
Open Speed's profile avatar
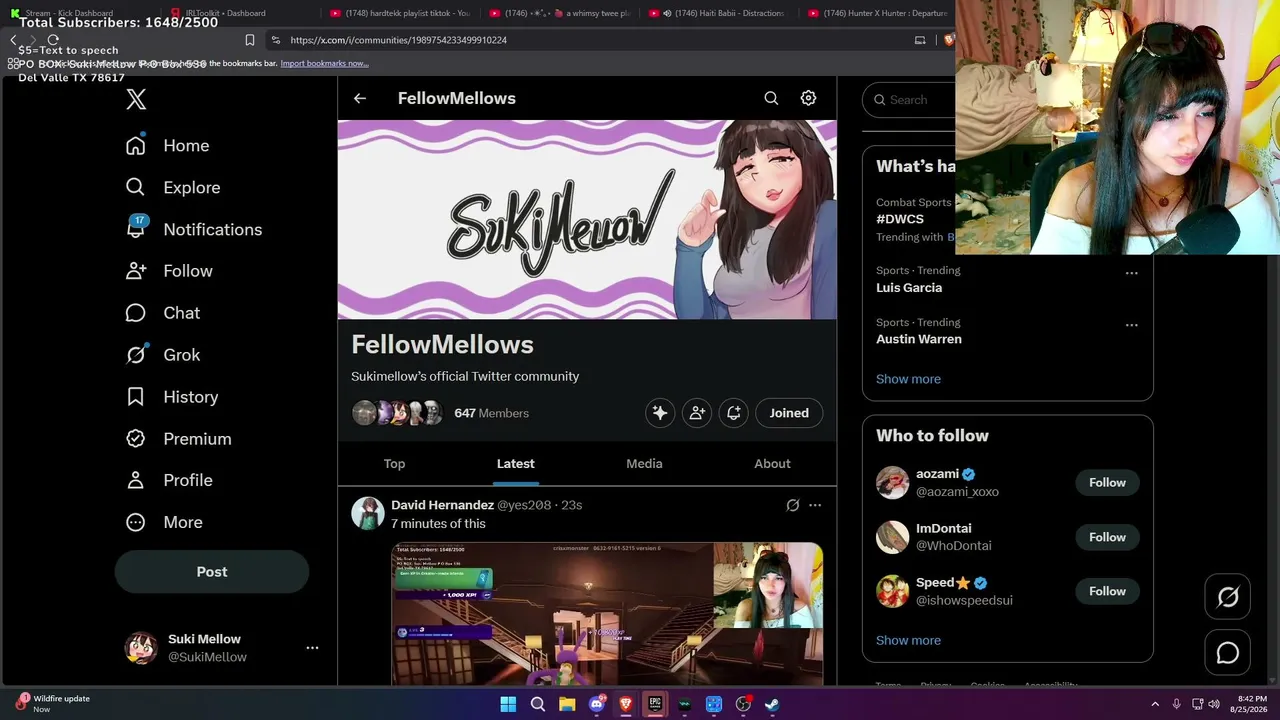(x=893, y=591)
